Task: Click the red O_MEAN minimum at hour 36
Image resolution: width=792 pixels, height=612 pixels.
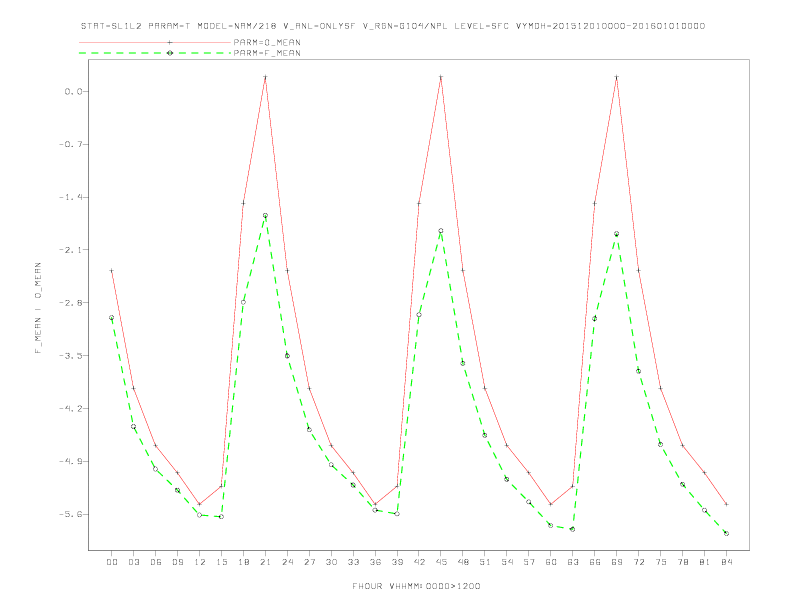Action: point(375,504)
